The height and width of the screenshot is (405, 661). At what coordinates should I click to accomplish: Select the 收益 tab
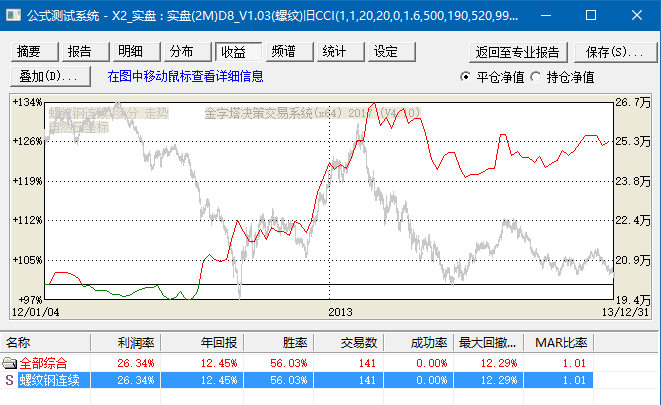[x=239, y=52]
